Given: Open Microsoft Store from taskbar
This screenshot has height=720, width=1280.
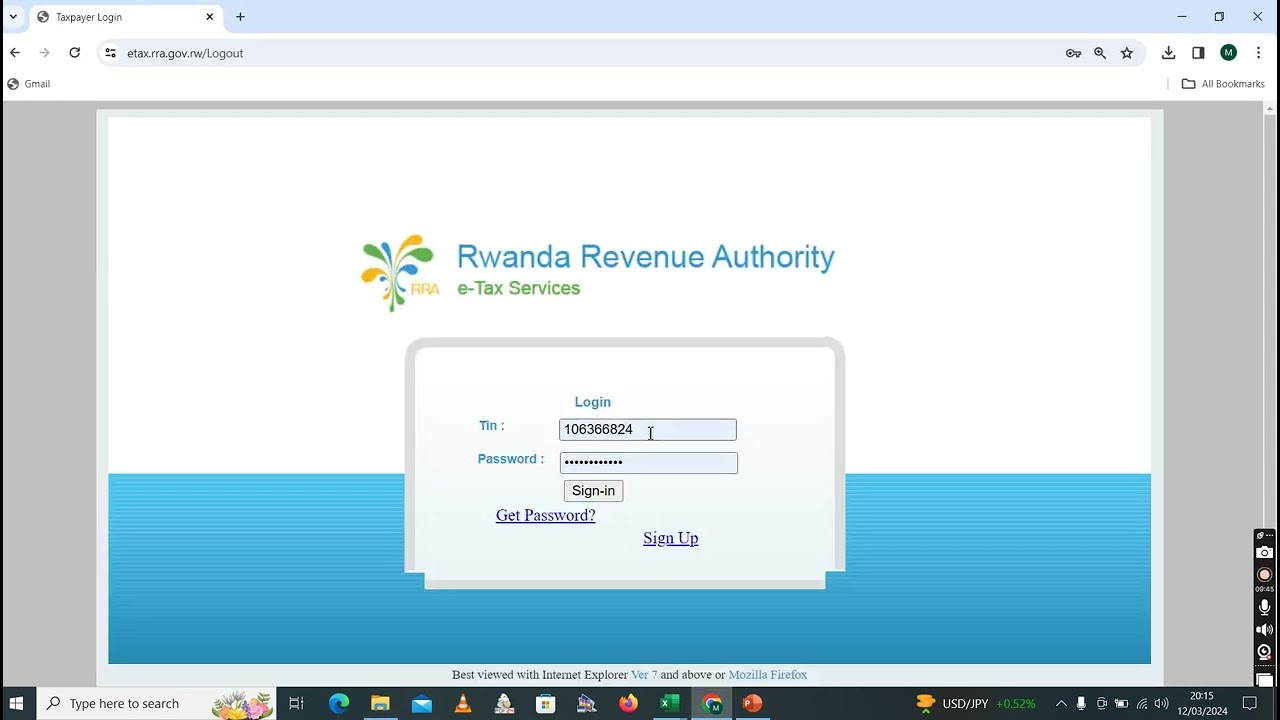Looking at the screenshot, I should [545, 703].
